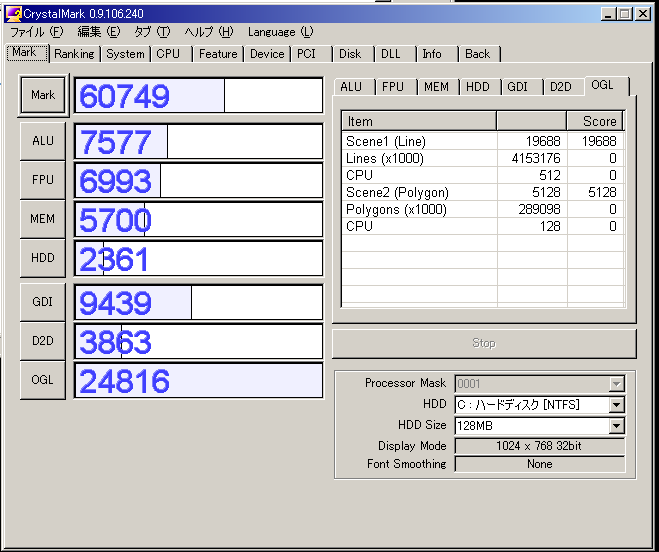Switch to the System tab
This screenshot has width=659, height=552.
point(125,54)
